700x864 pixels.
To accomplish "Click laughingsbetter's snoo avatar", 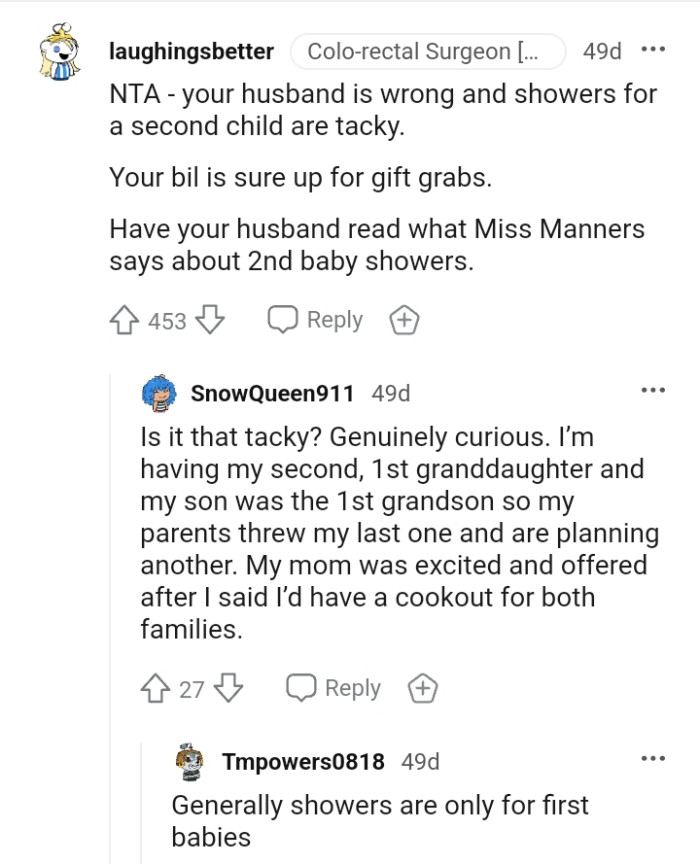I will (x=60, y=51).
